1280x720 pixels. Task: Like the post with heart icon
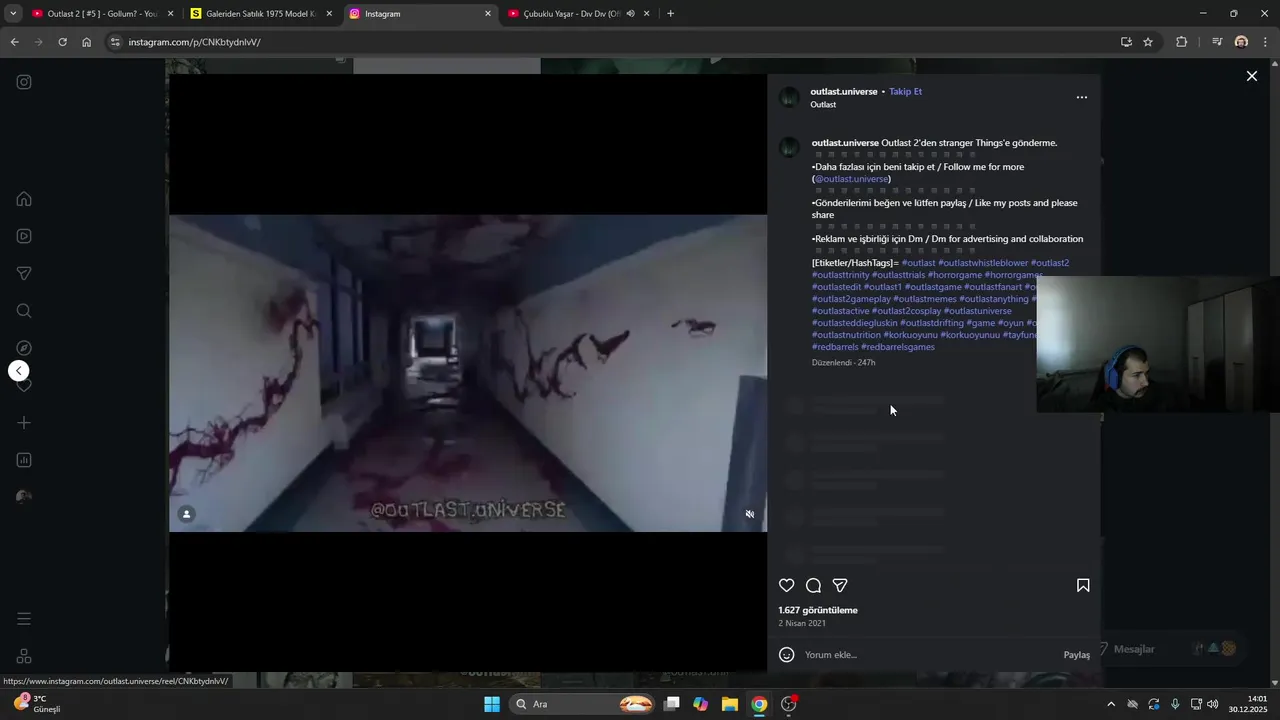point(787,586)
